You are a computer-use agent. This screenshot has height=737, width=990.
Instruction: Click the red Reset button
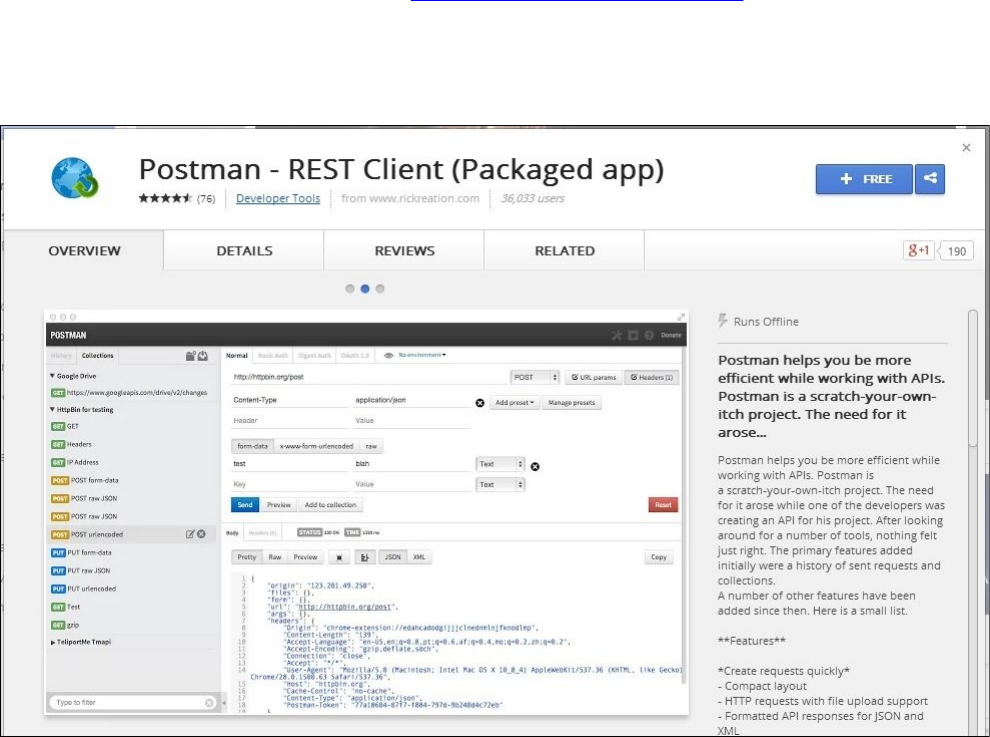click(663, 505)
